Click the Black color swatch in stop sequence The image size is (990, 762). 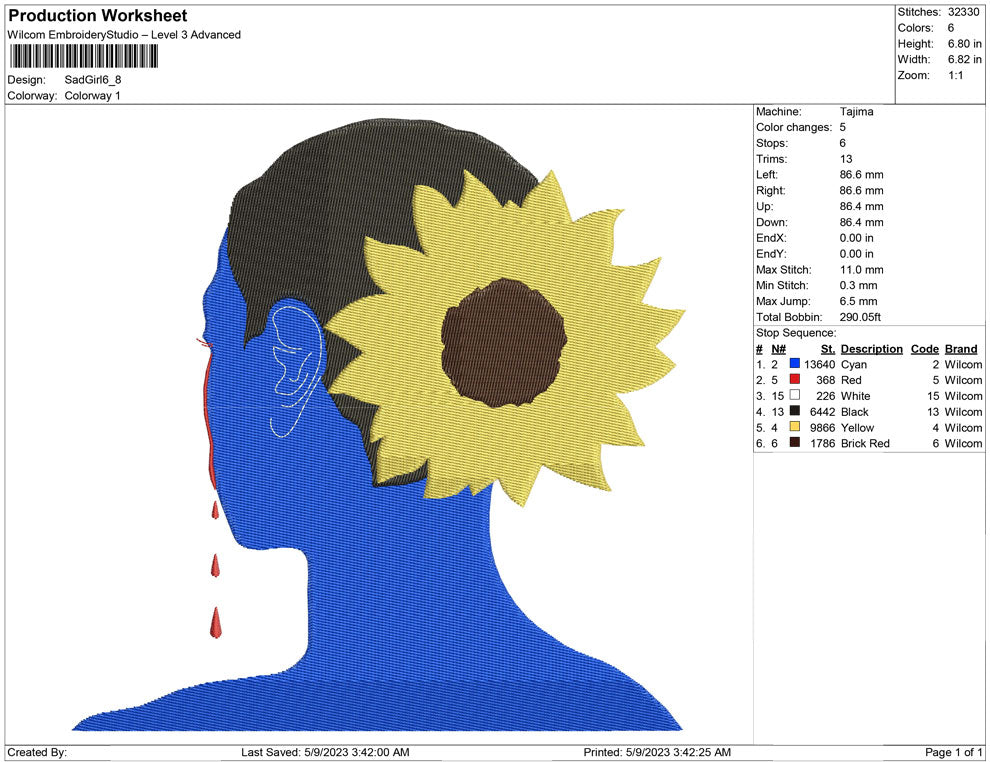click(x=795, y=411)
